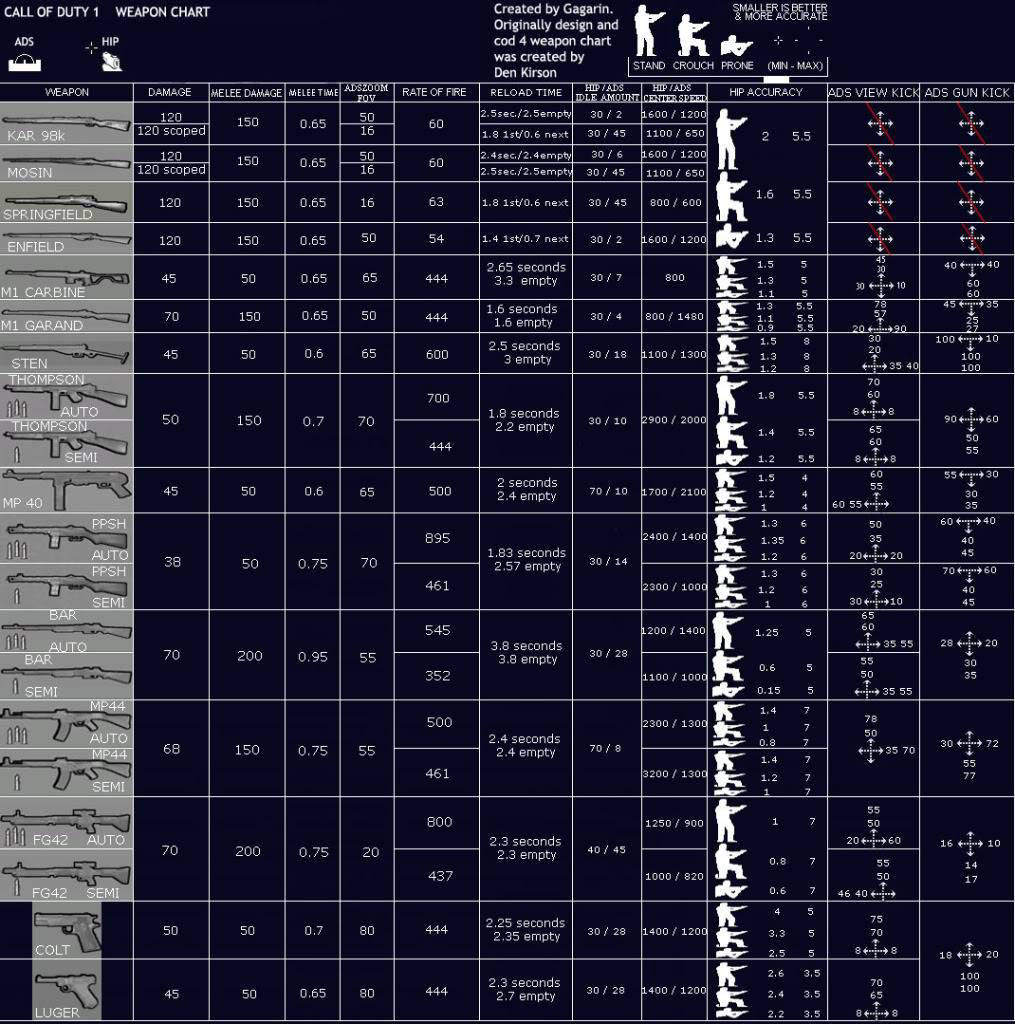This screenshot has height=1024, width=1015.
Task: Select the ADS VIEW KICK column header
Action: (x=873, y=92)
